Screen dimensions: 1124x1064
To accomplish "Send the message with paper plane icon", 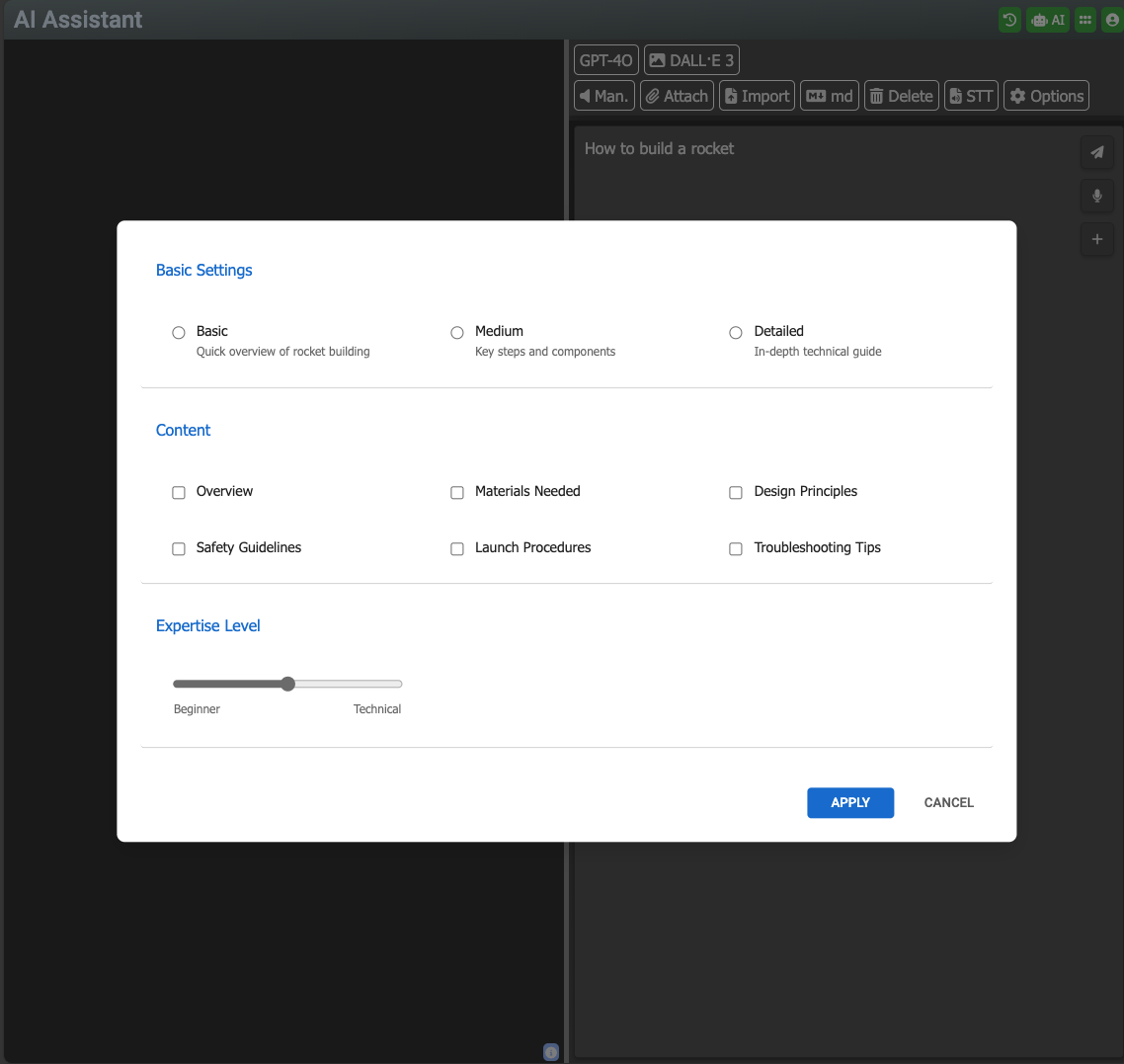I will pyautogui.click(x=1096, y=152).
